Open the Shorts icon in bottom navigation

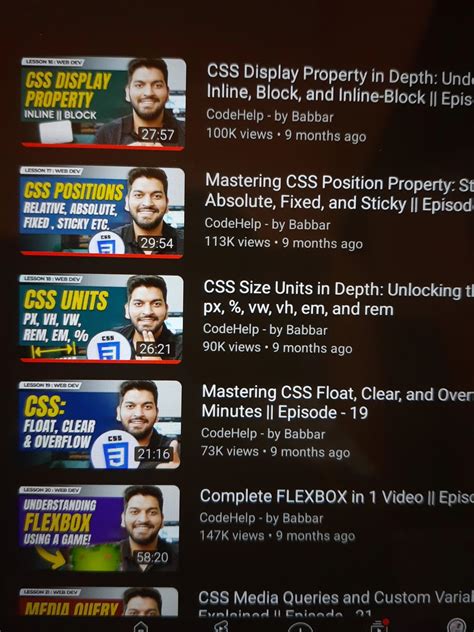click(222, 626)
